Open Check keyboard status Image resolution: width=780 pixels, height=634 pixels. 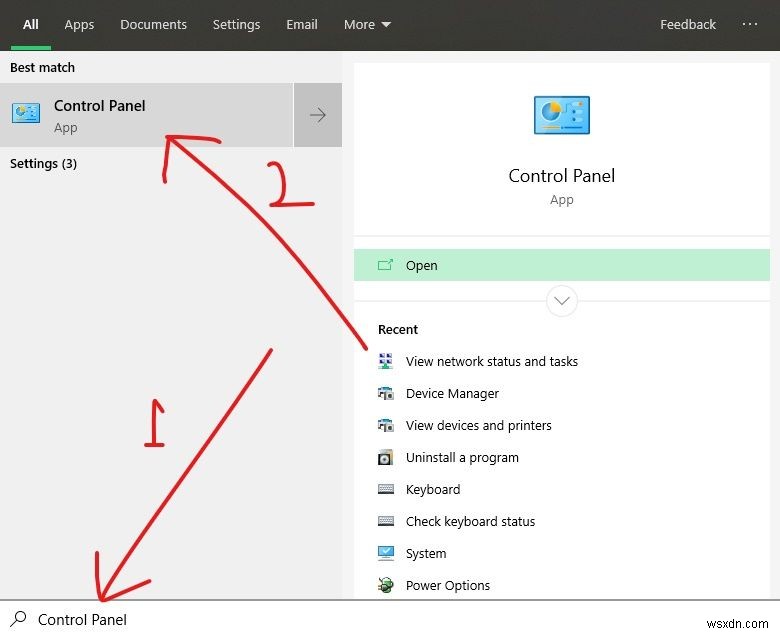[470, 521]
